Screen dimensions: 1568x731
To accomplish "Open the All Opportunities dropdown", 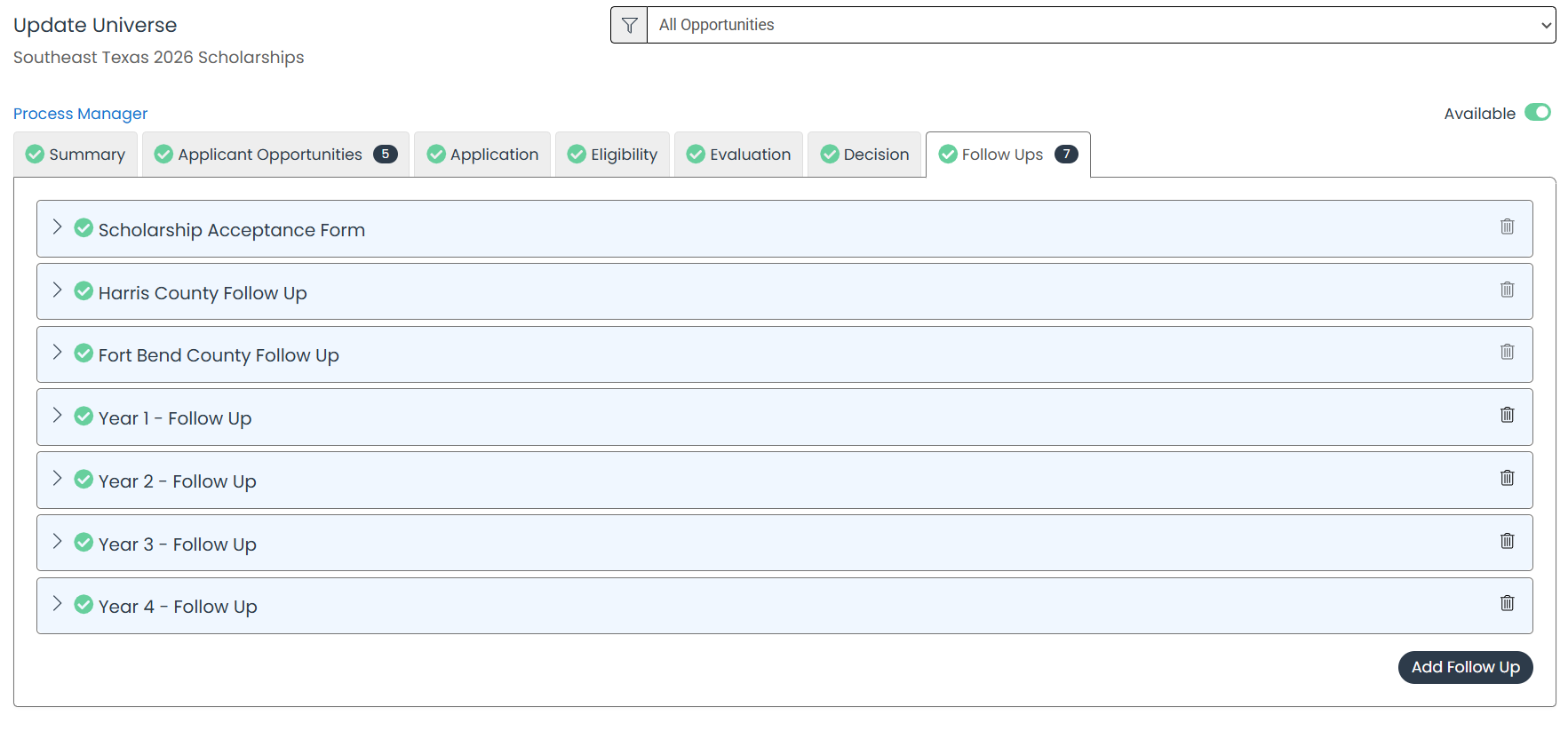I will [1101, 26].
